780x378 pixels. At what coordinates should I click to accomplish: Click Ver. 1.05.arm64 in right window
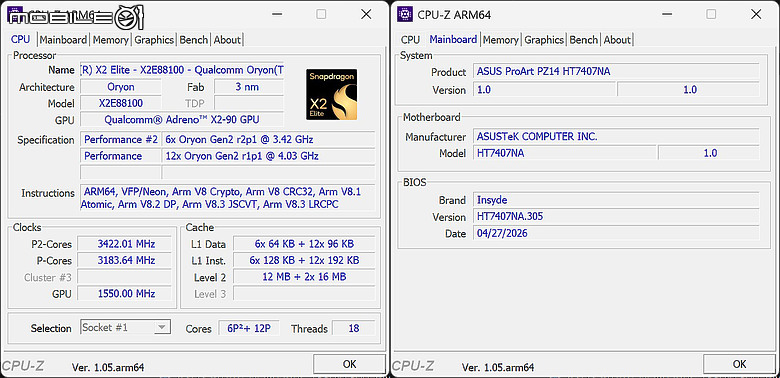coord(498,368)
